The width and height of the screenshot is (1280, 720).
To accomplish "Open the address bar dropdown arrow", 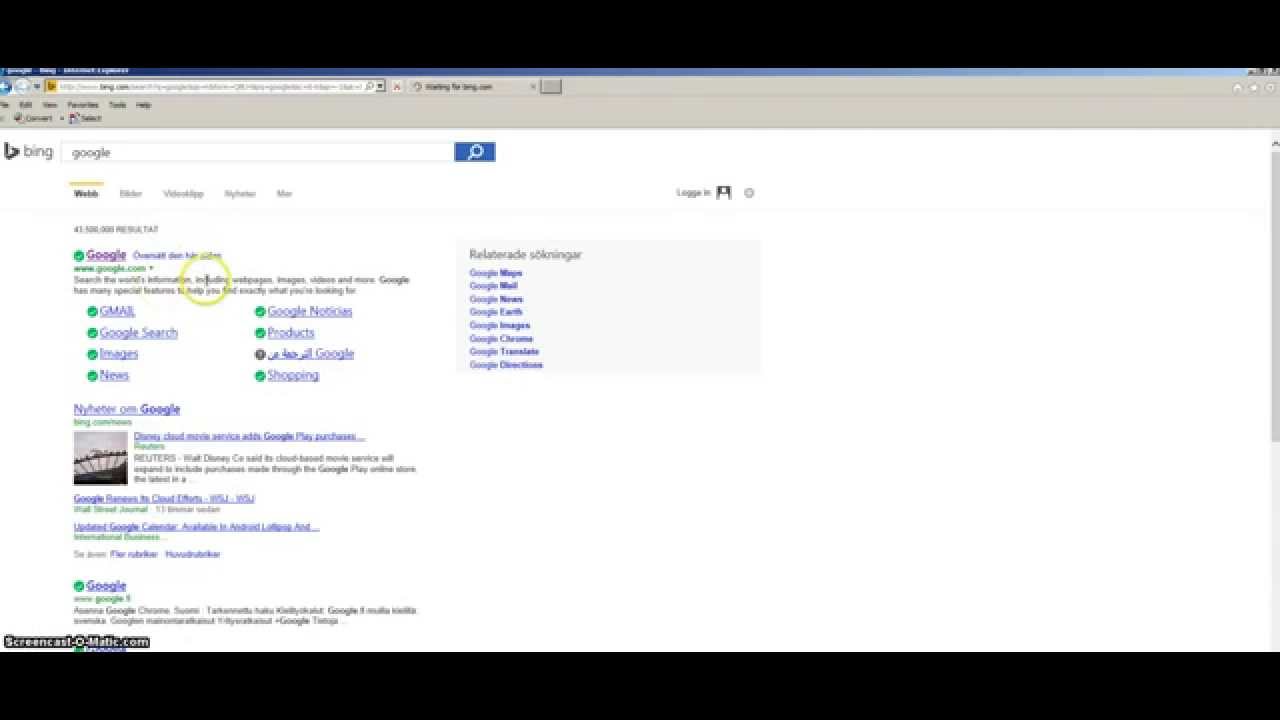I will [x=380, y=87].
